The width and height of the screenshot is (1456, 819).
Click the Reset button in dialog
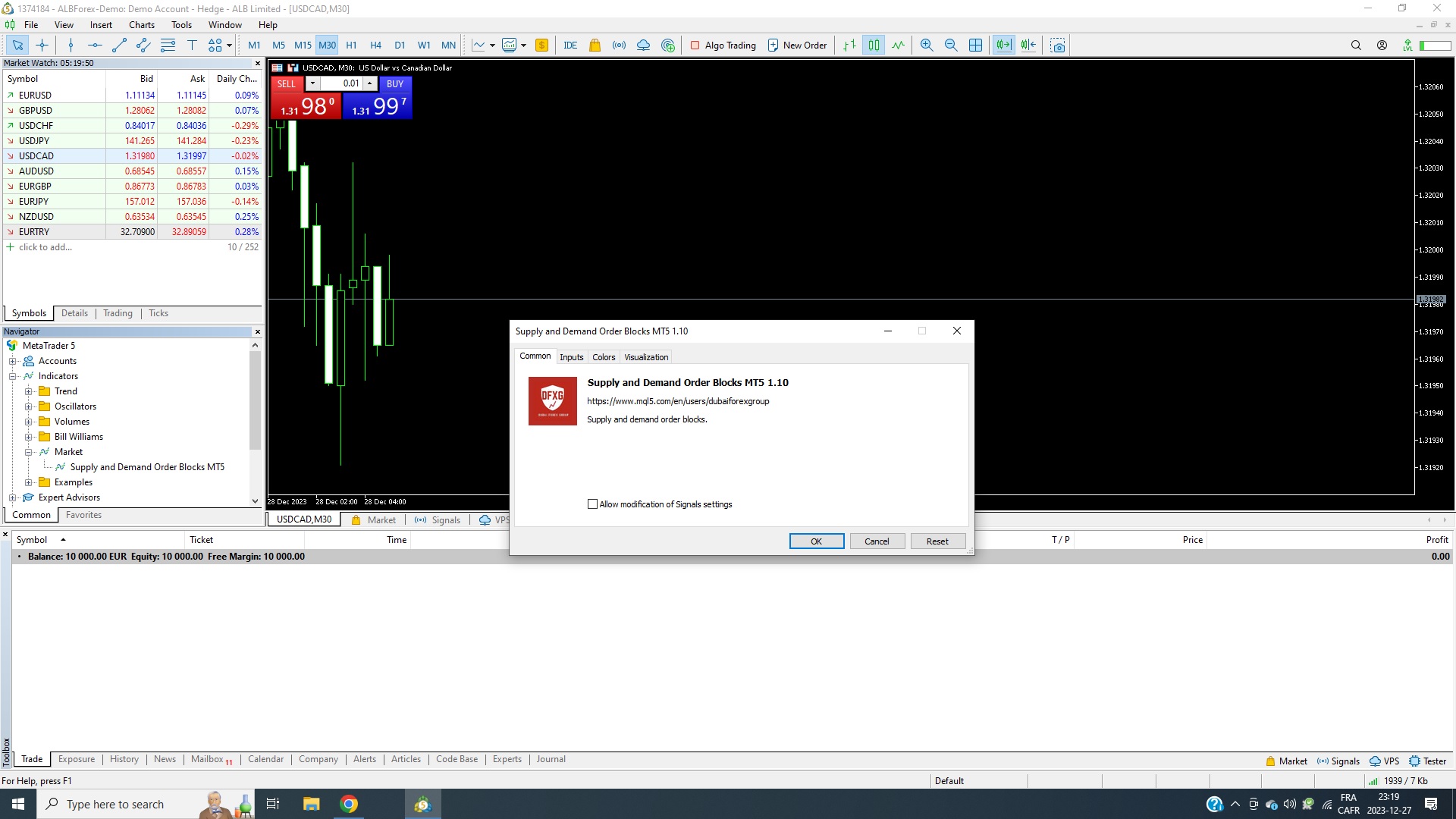pyautogui.click(x=937, y=541)
